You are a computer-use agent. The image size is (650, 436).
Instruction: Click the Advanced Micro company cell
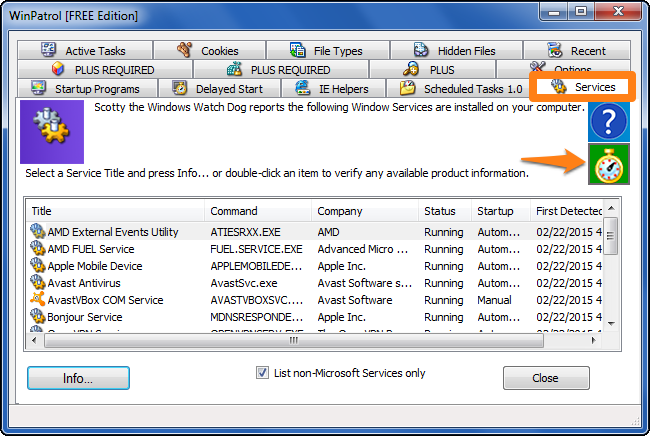click(363, 249)
